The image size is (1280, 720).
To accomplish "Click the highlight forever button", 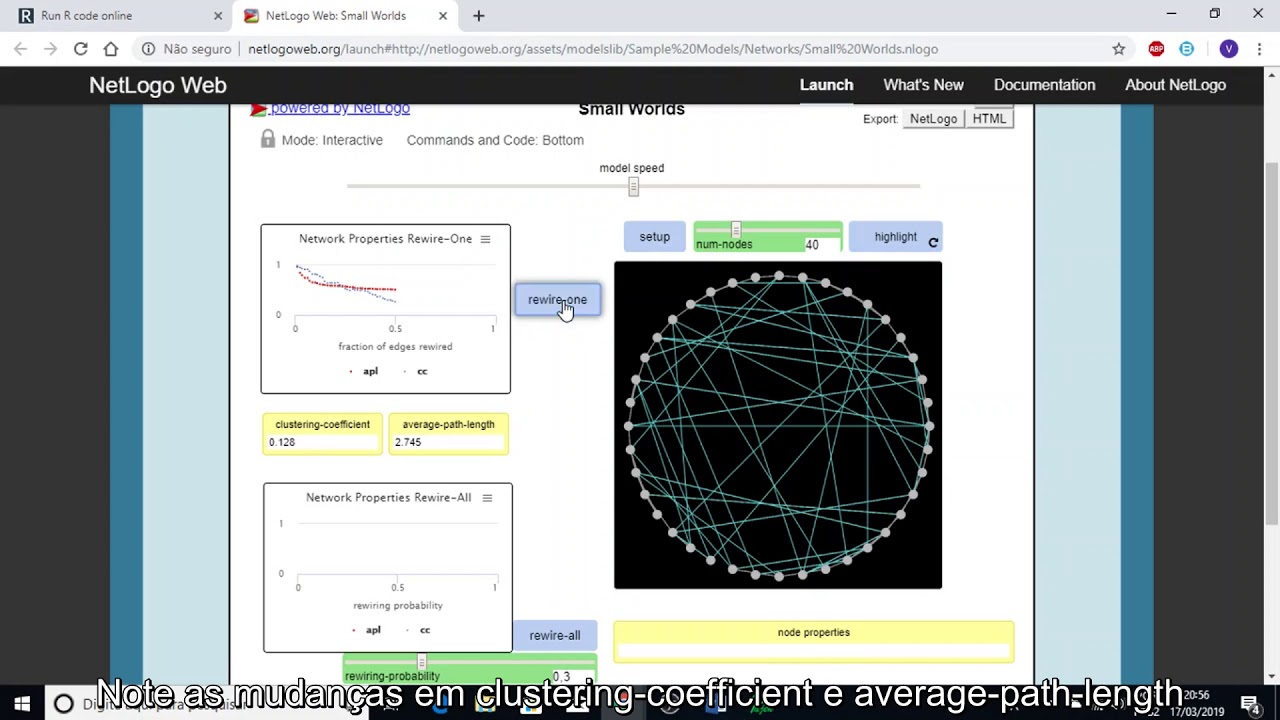I will 896,237.
